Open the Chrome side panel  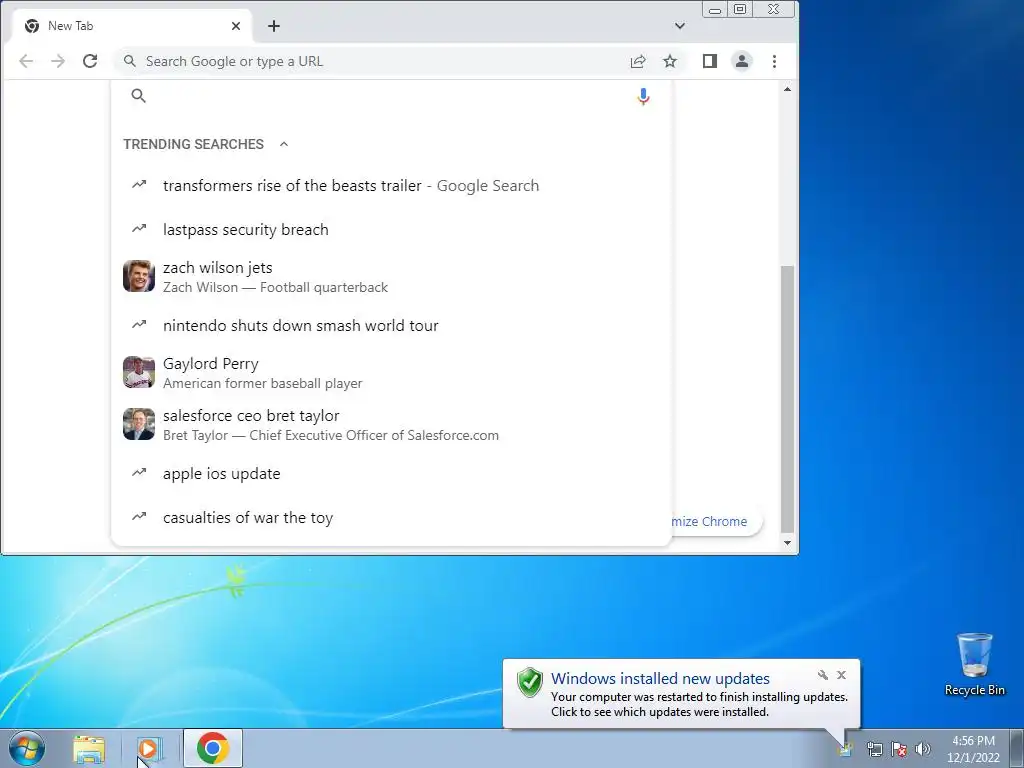coord(710,61)
